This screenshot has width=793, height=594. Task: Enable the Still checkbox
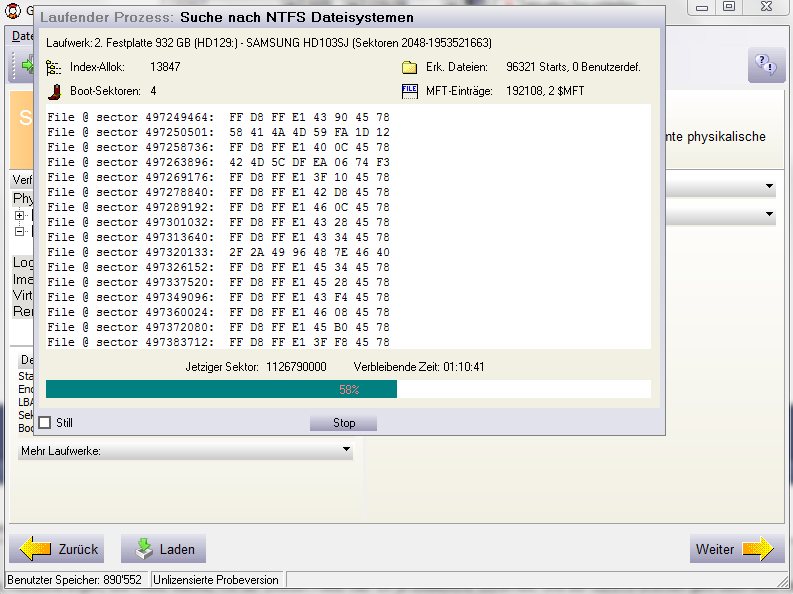[x=44, y=423]
